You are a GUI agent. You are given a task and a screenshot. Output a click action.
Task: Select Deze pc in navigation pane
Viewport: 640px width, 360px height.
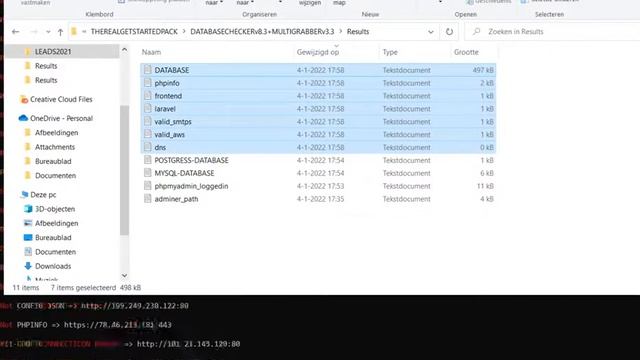pos(43,195)
